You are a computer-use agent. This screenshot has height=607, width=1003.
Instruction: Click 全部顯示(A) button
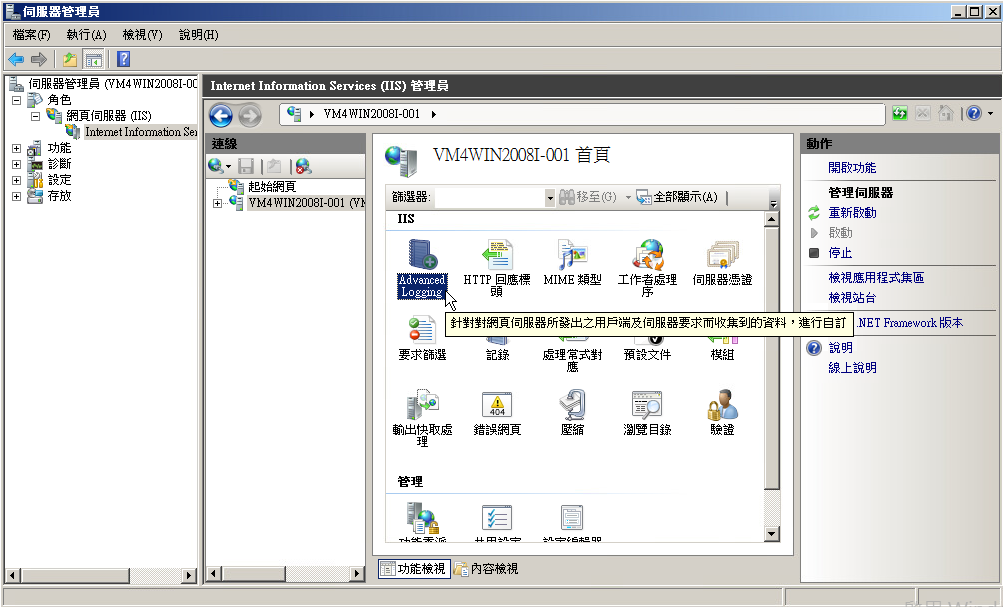pos(677,197)
